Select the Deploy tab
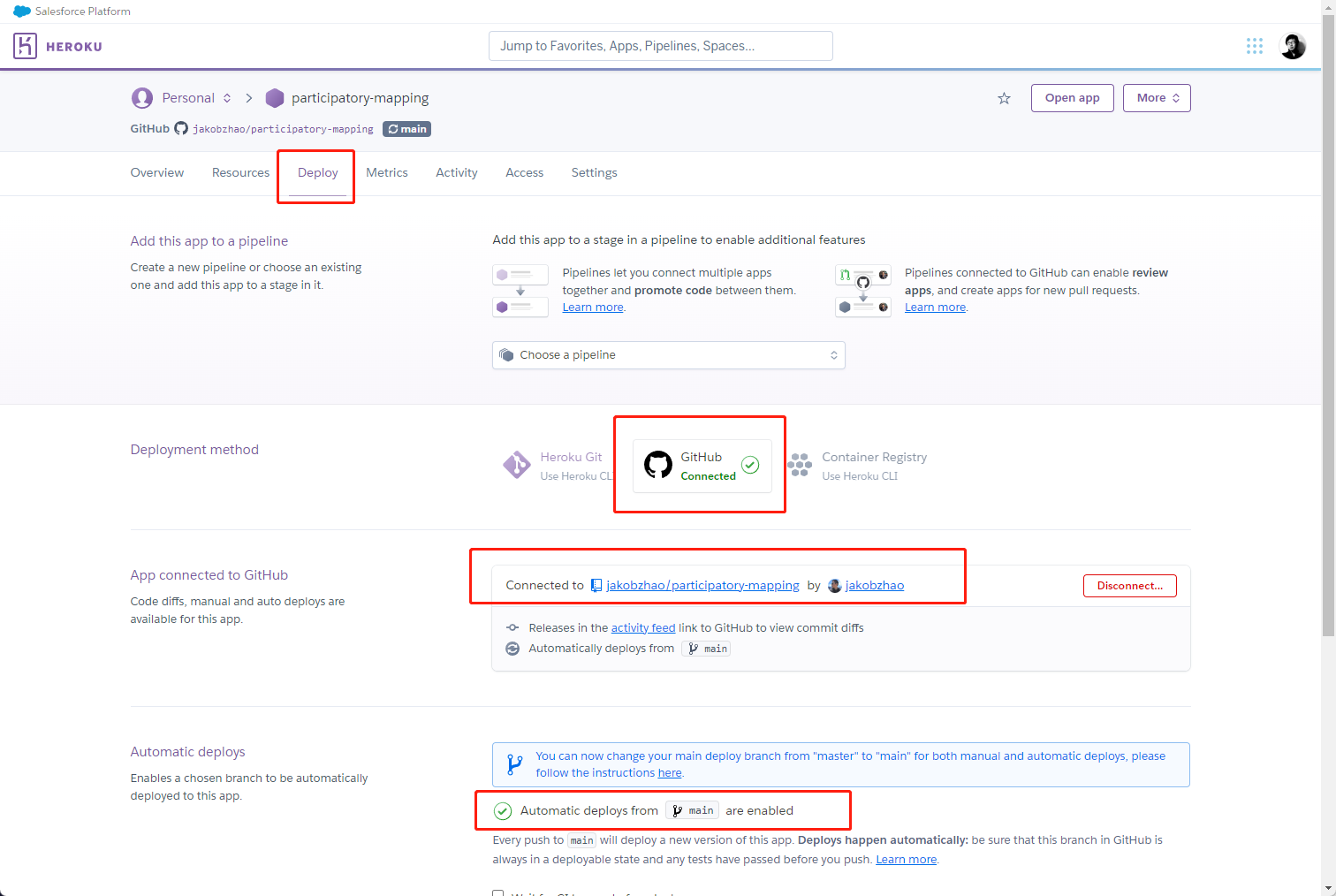Screen dimensions: 1336x896 [318, 172]
